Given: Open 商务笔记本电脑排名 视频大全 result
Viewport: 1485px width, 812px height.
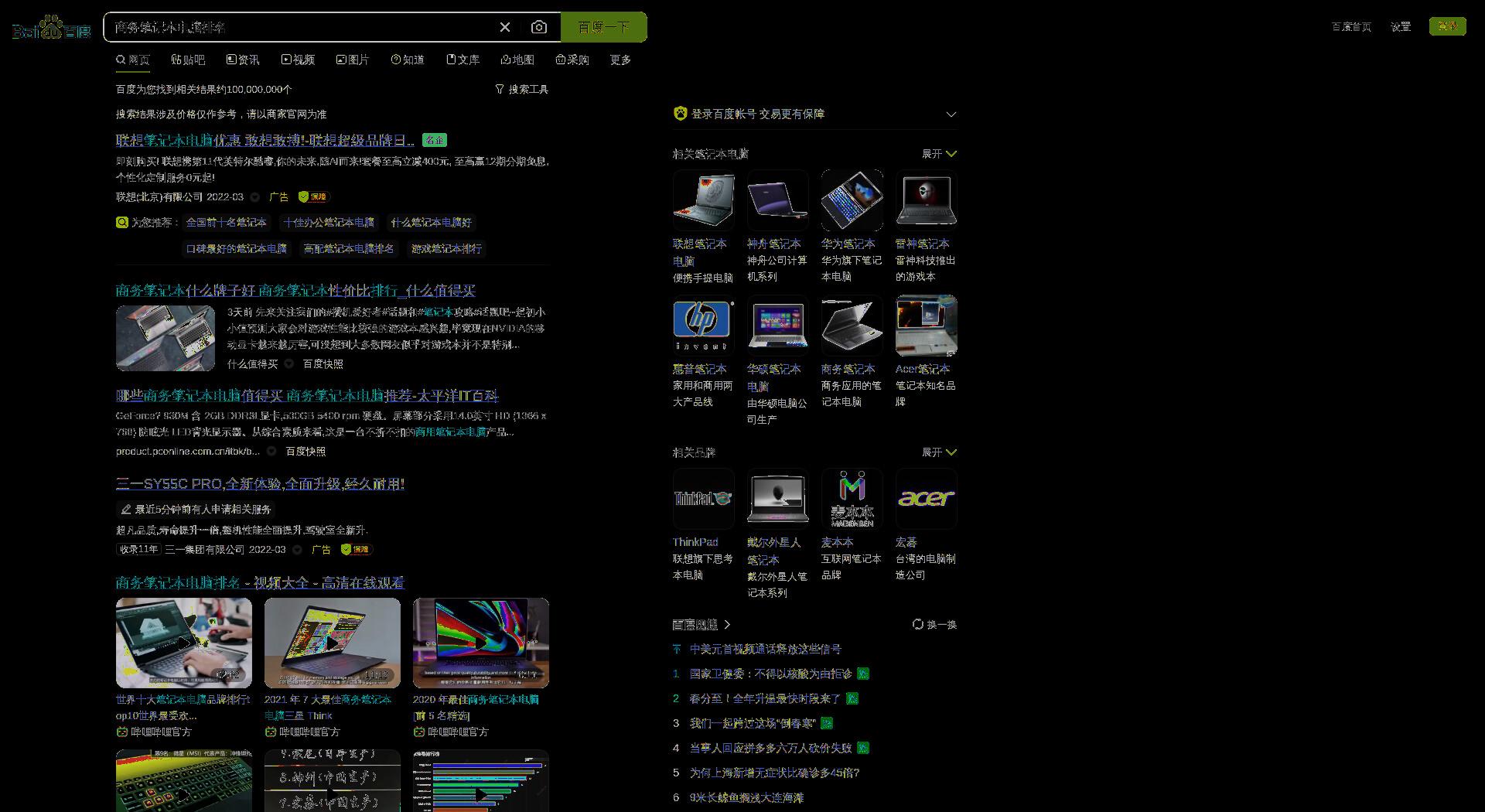Looking at the screenshot, I should click(x=260, y=583).
